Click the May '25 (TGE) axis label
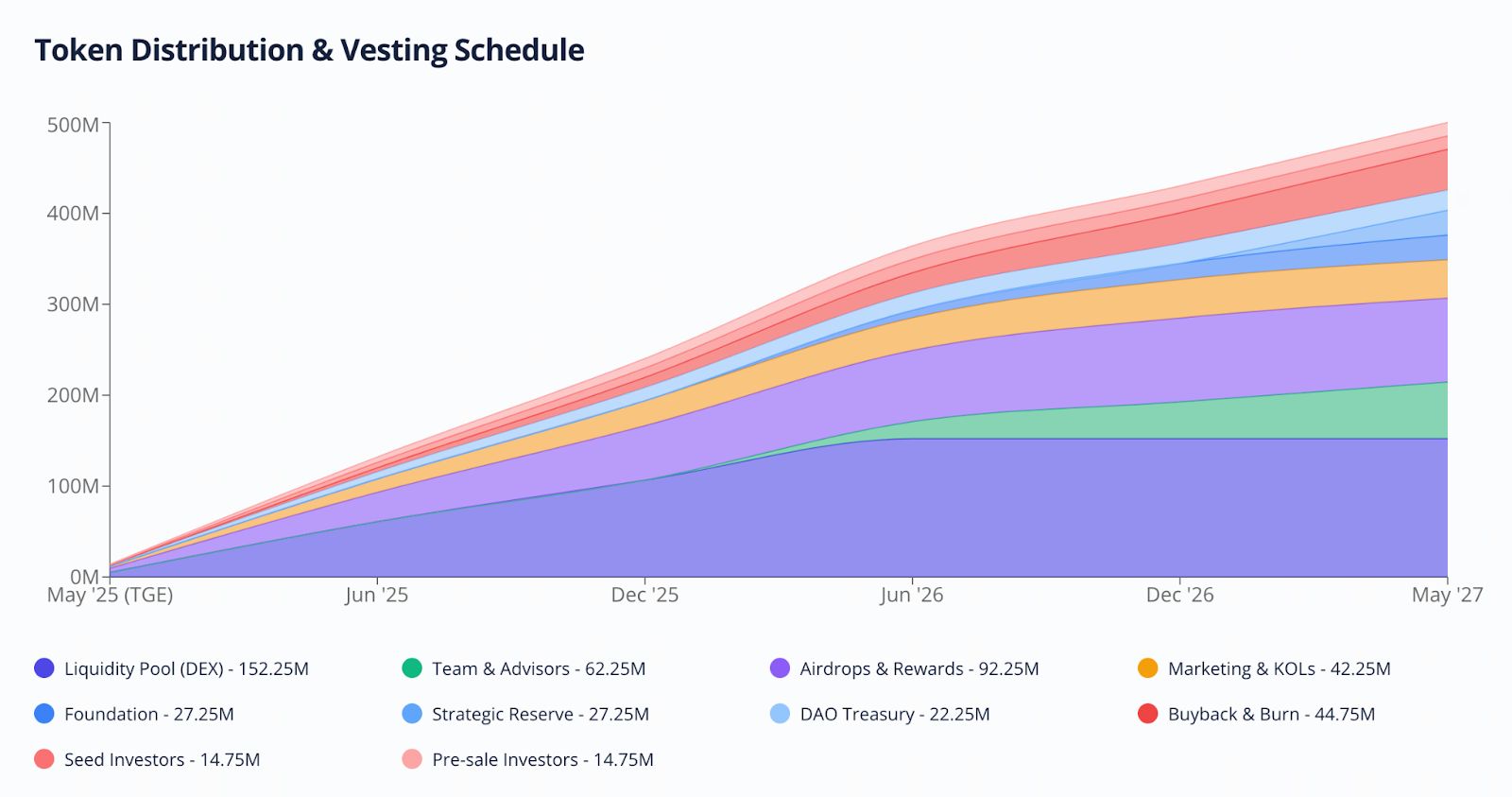The image size is (1512, 797). click(110, 595)
